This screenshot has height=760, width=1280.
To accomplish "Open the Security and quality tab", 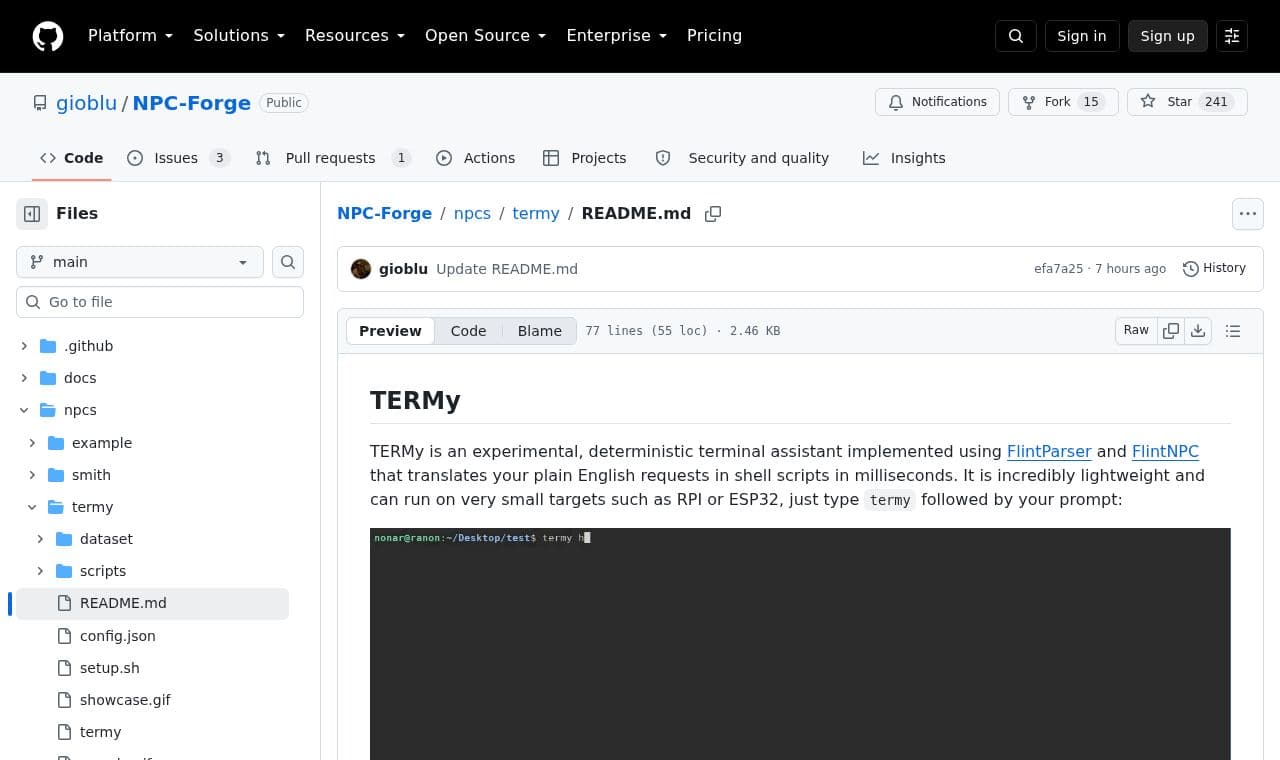I will tap(742, 158).
